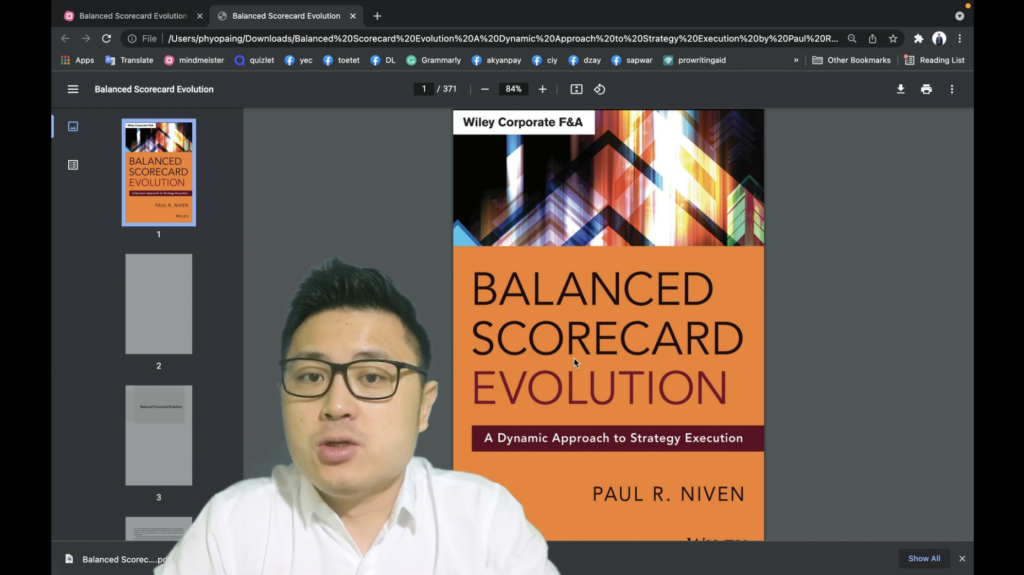
Task: Open the mindmeister bookmark
Action: pyautogui.click(x=194, y=60)
